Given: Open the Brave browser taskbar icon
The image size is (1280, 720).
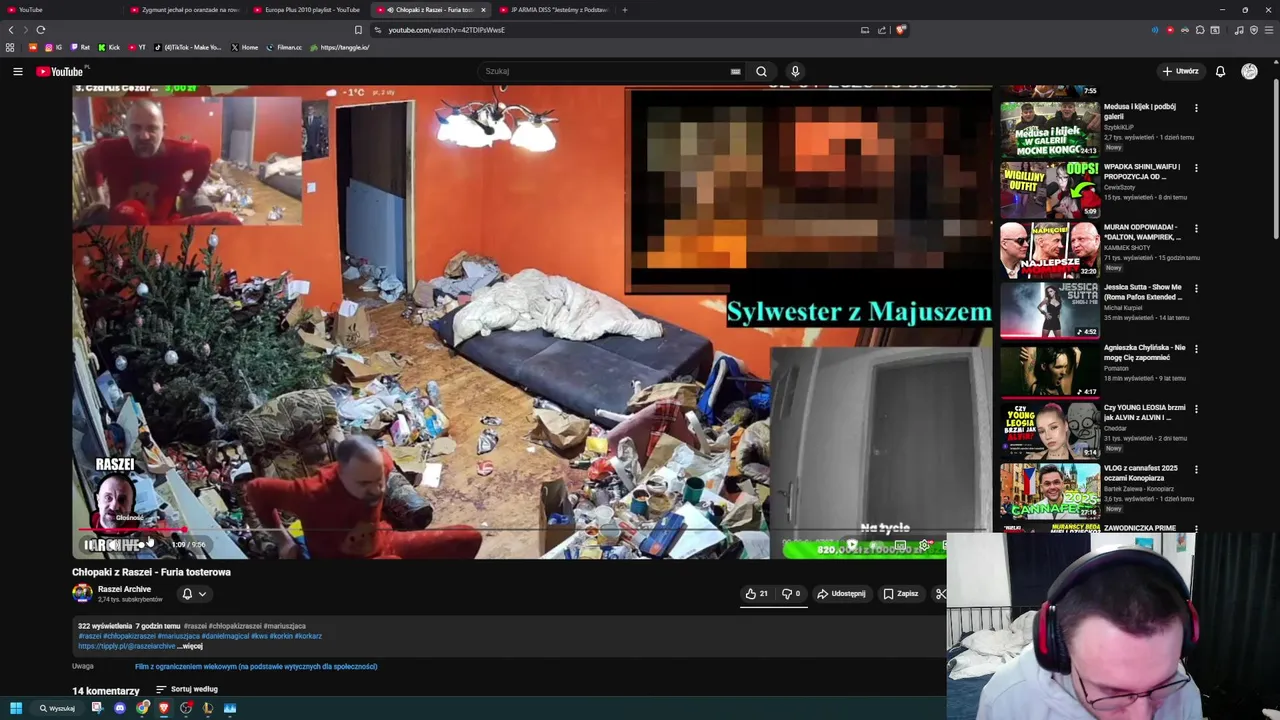Looking at the screenshot, I should point(164,708).
